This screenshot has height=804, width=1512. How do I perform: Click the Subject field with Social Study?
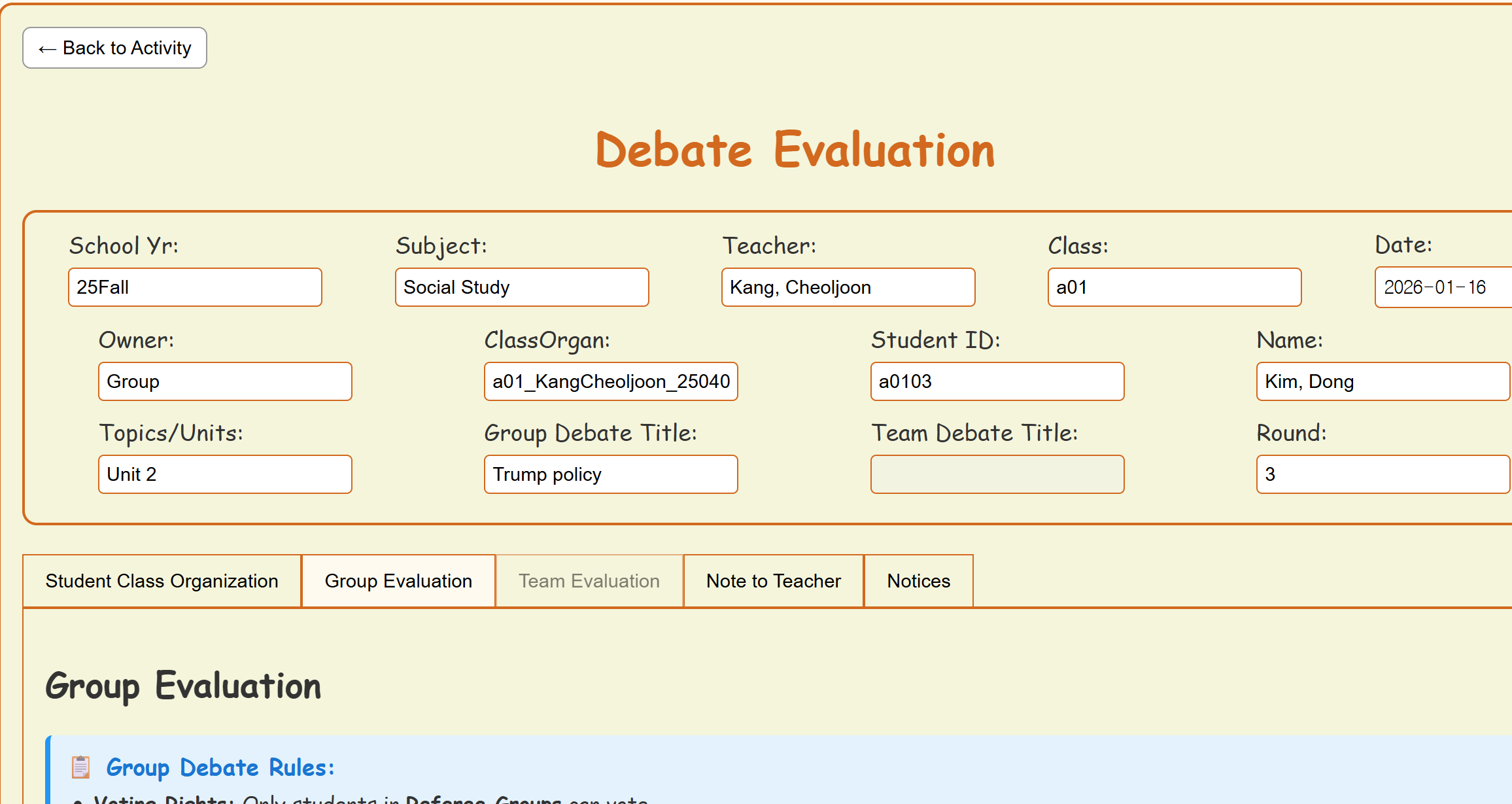pyautogui.click(x=522, y=287)
